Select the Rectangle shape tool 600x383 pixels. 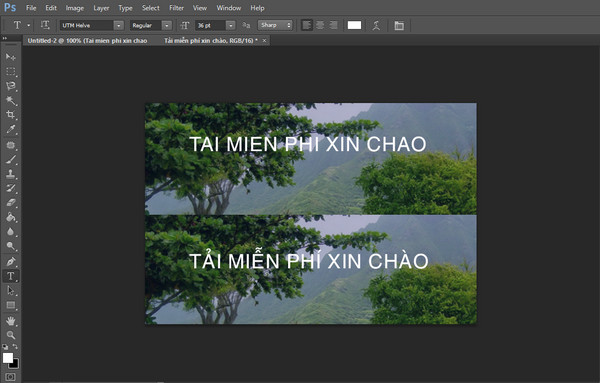(10, 305)
